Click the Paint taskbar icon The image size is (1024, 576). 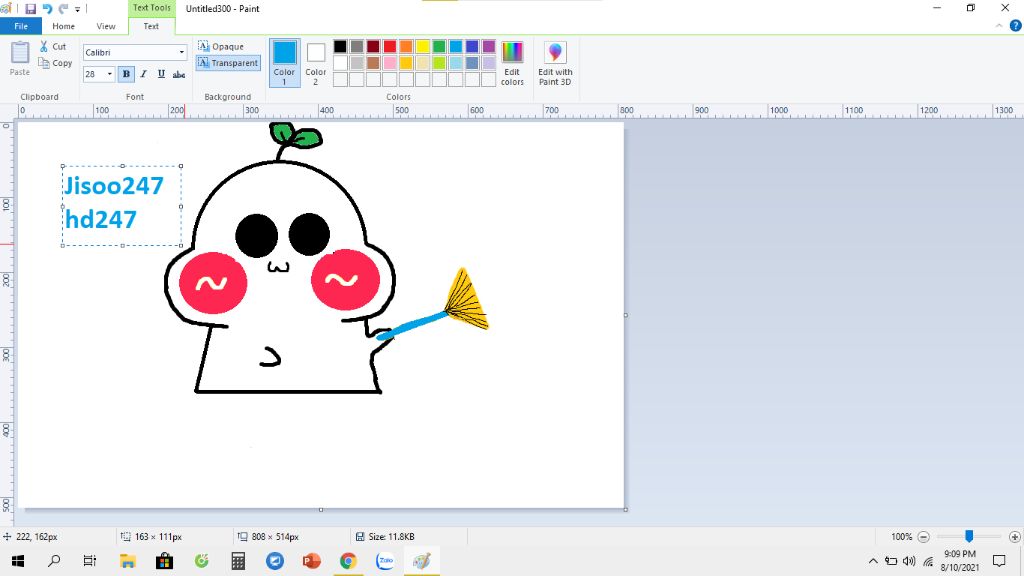pos(422,561)
